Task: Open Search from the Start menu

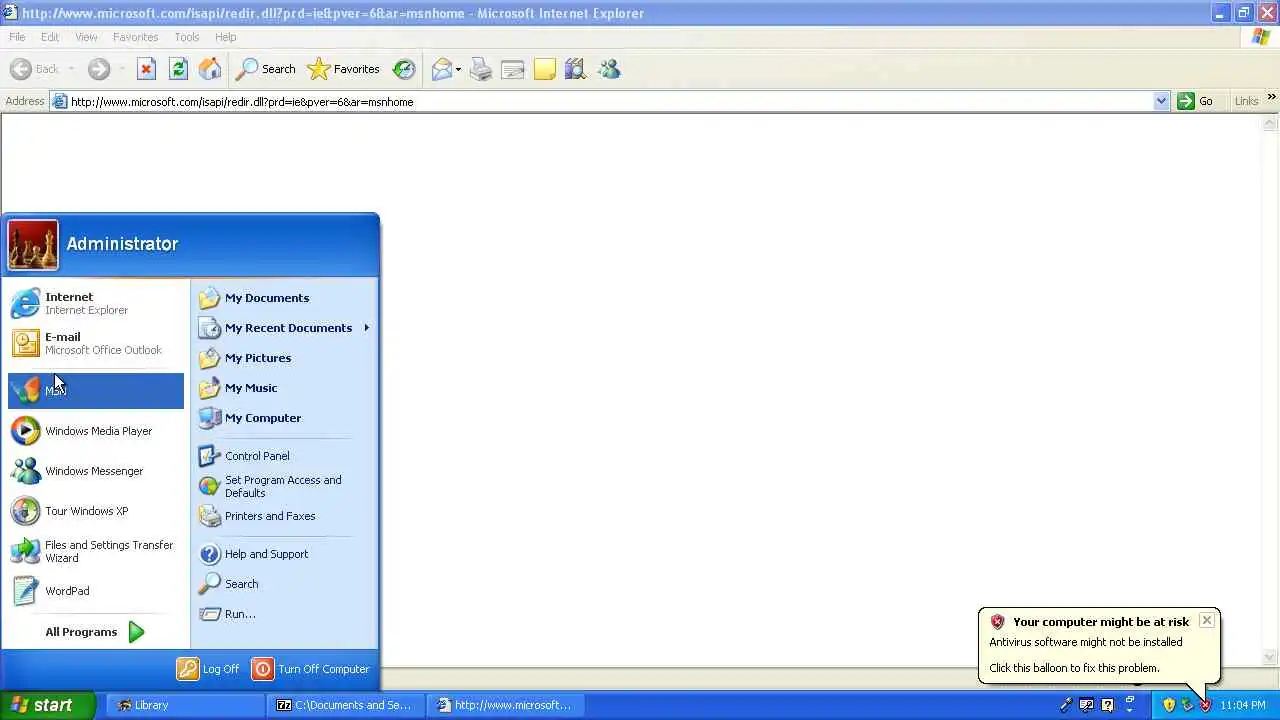Action: click(284, 584)
